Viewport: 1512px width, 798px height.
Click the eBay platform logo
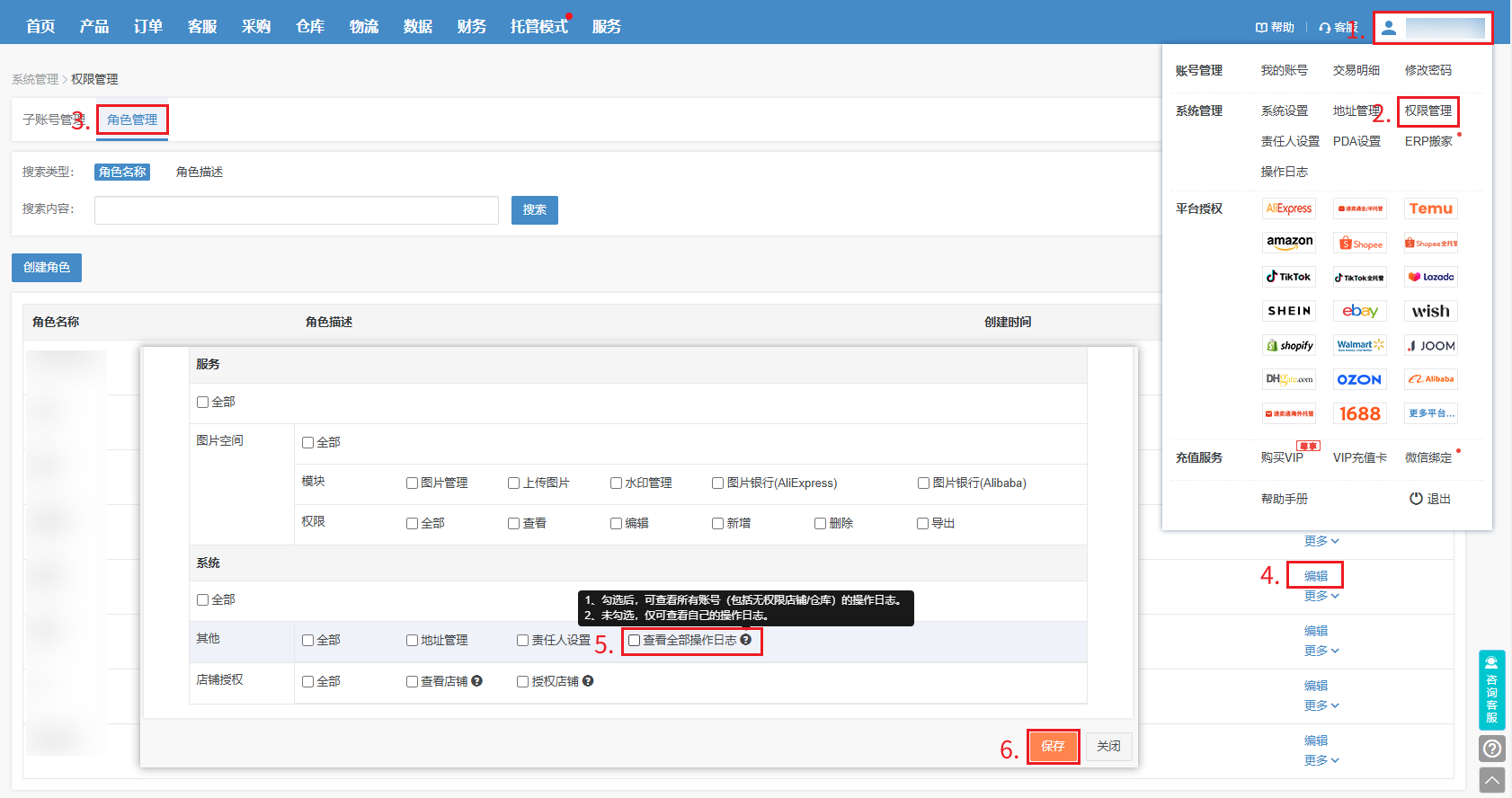click(1359, 311)
